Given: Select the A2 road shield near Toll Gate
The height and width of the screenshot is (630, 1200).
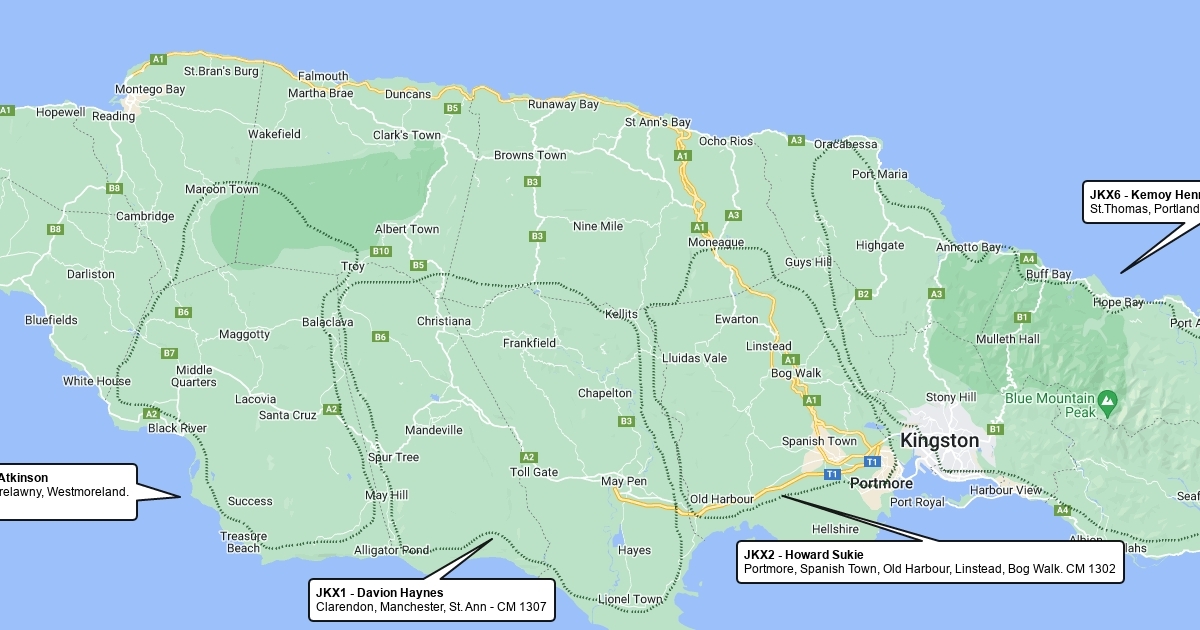Looking at the screenshot, I should coord(528,457).
